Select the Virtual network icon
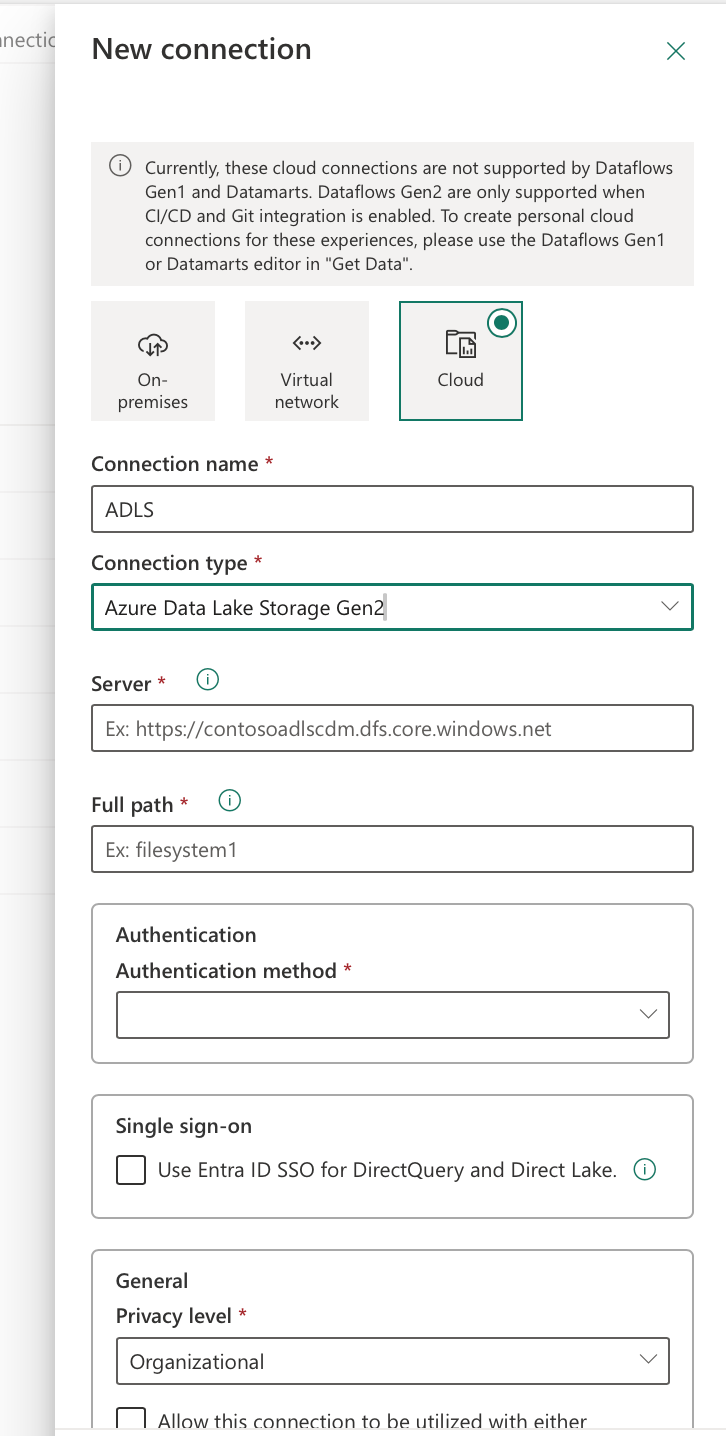Screen dimensions: 726x1436 click(306, 344)
